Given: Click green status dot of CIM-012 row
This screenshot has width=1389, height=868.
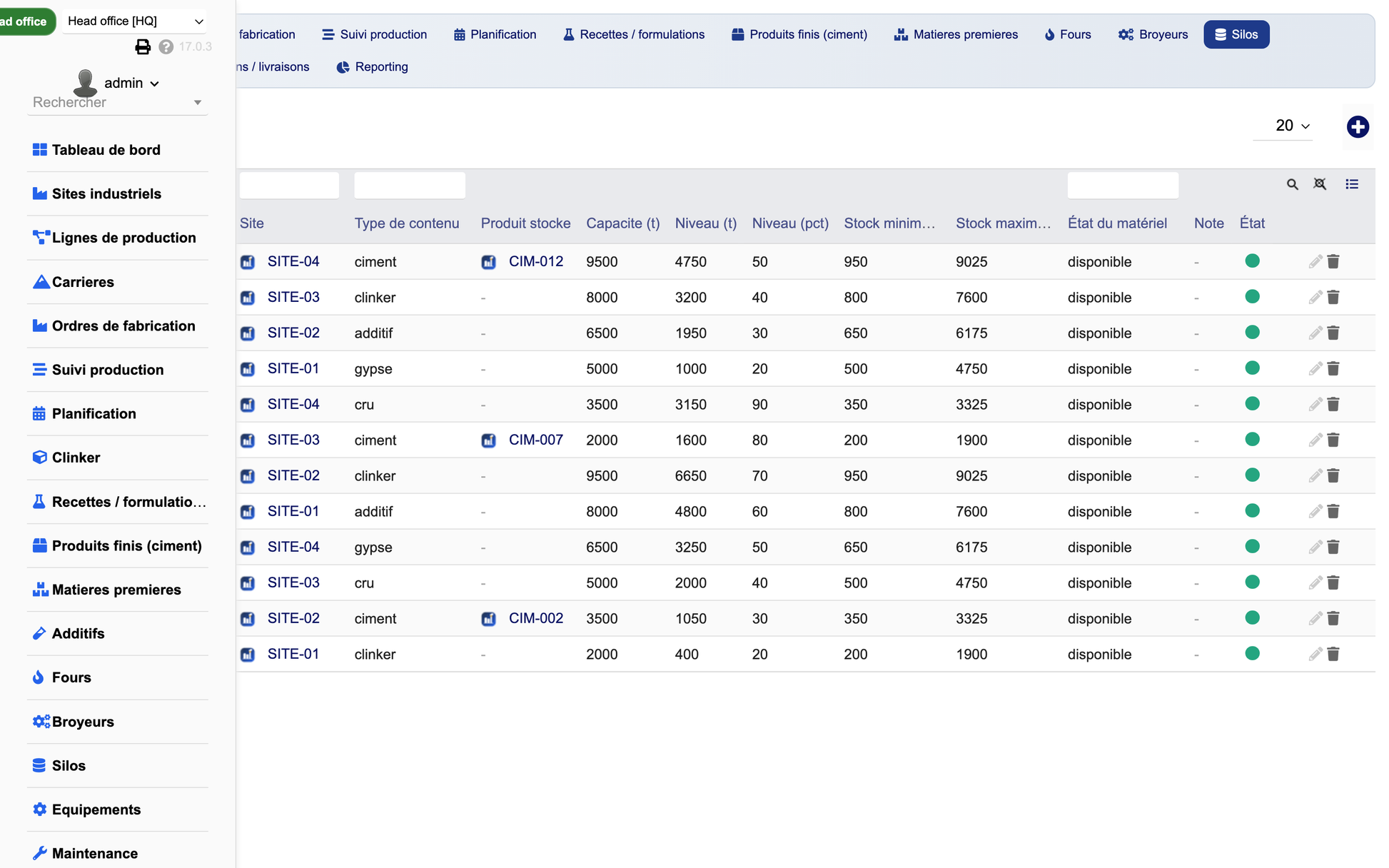Looking at the screenshot, I should [x=1252, y=261].
